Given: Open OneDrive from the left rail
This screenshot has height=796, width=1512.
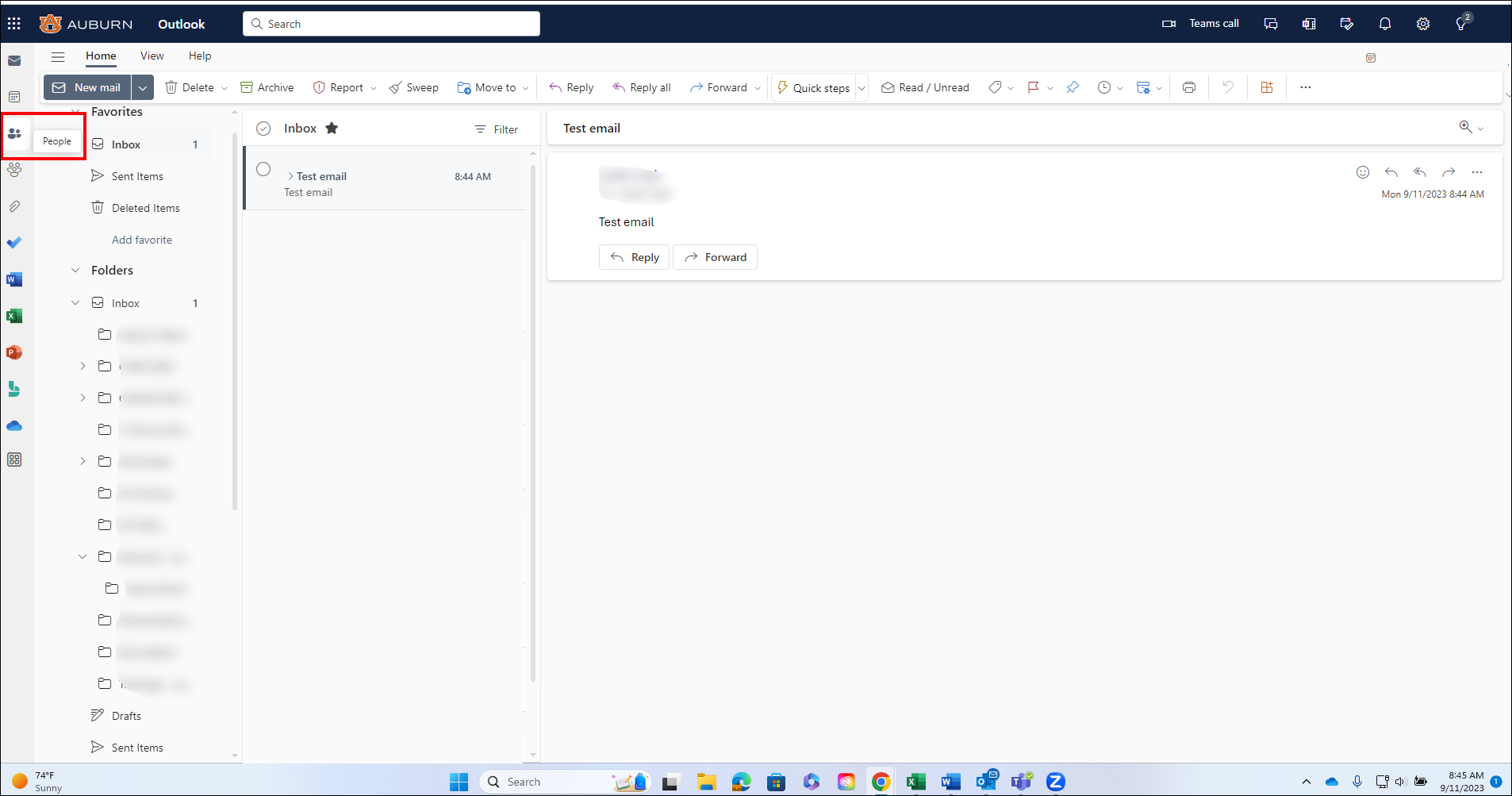Looking at the screenshot, I should click(14, 426).
